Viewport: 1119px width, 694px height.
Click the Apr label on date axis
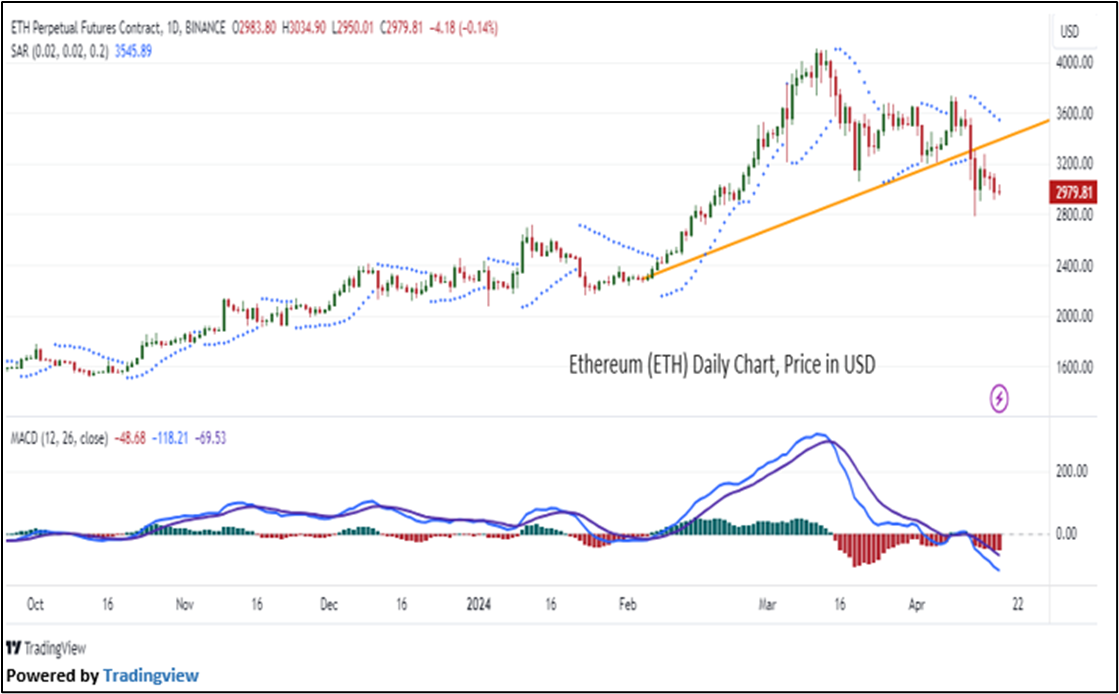pos(916,605)
